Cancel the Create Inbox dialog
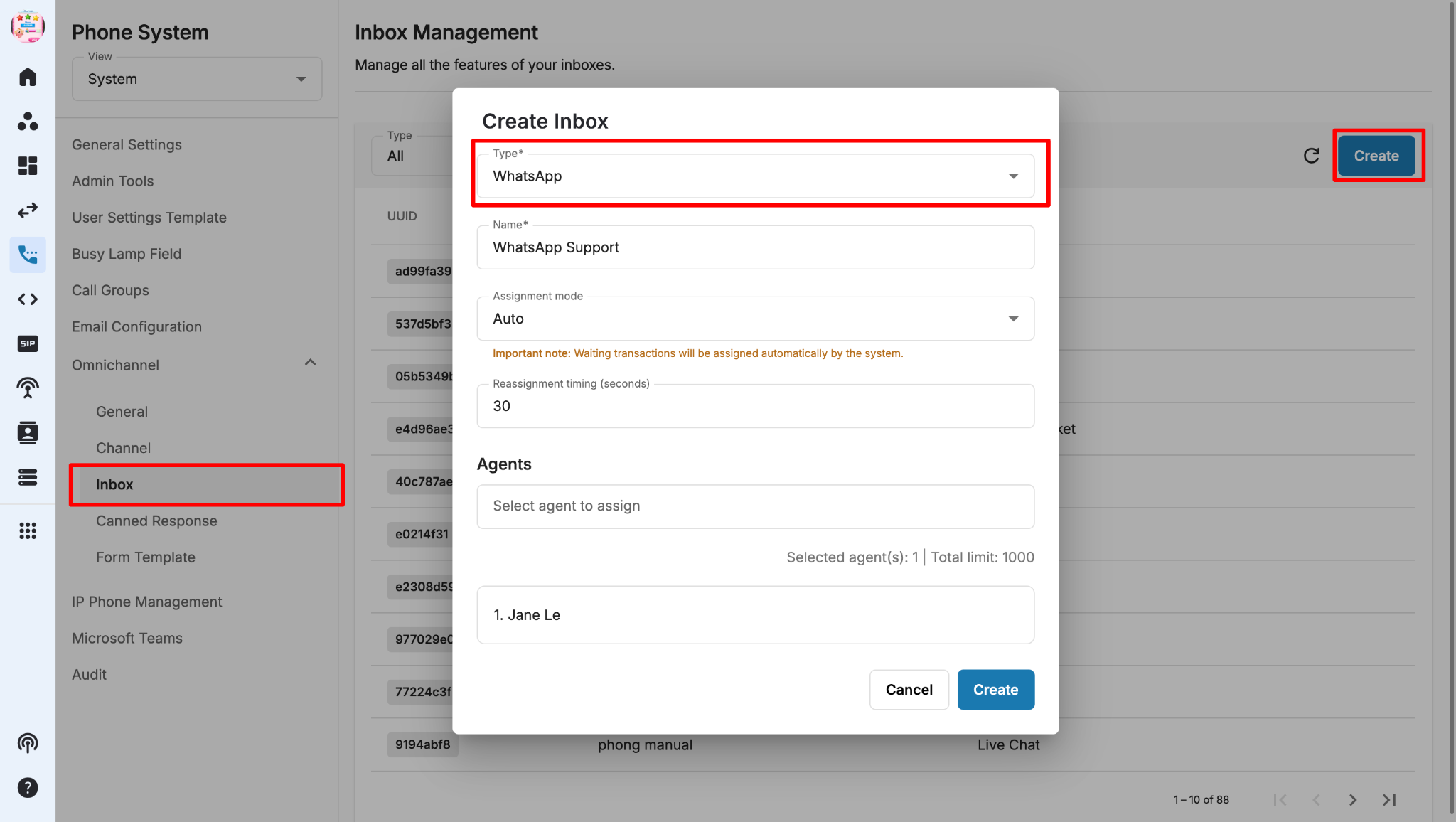The height and width of the screenshot is (822, 1456). point(909,690)
